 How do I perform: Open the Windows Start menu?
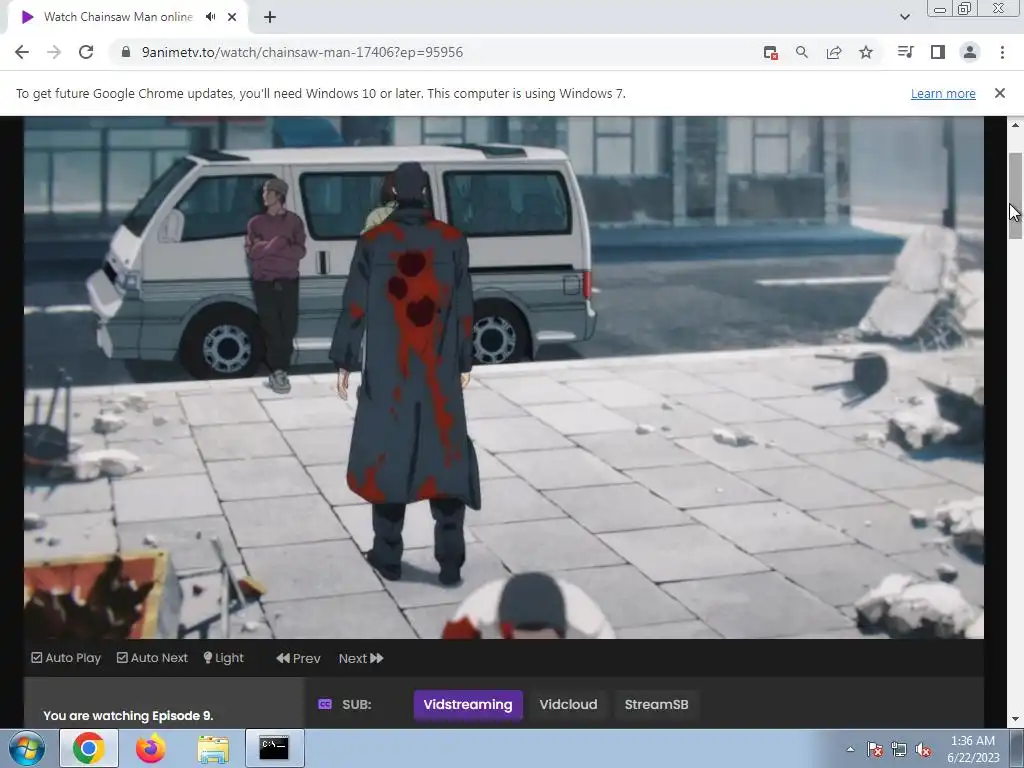tap(27, 748)
